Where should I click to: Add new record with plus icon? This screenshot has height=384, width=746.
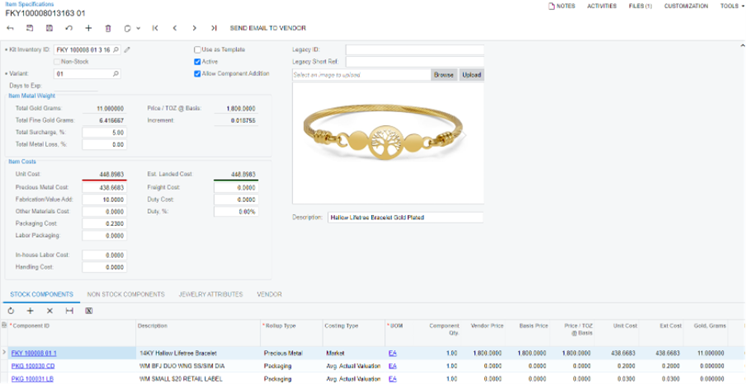88,29
